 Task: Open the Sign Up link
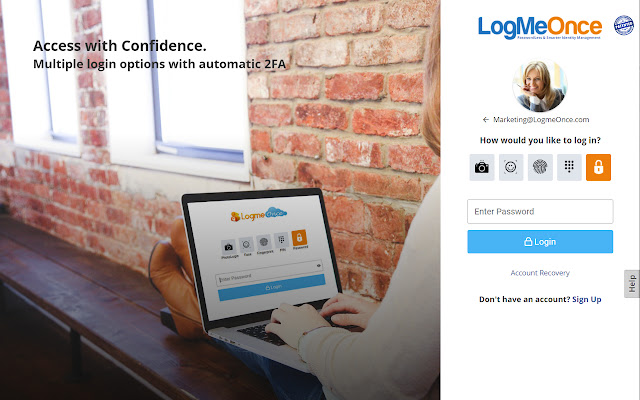pos(587,299)
